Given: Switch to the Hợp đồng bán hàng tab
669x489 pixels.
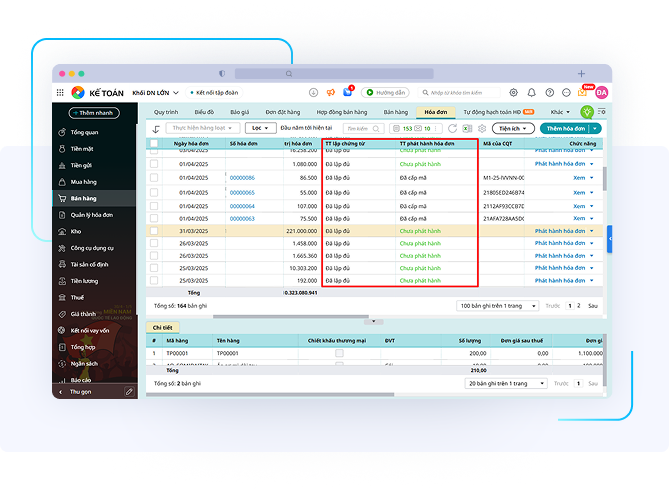Looking at the screenshot, I should tap(341, 113).
